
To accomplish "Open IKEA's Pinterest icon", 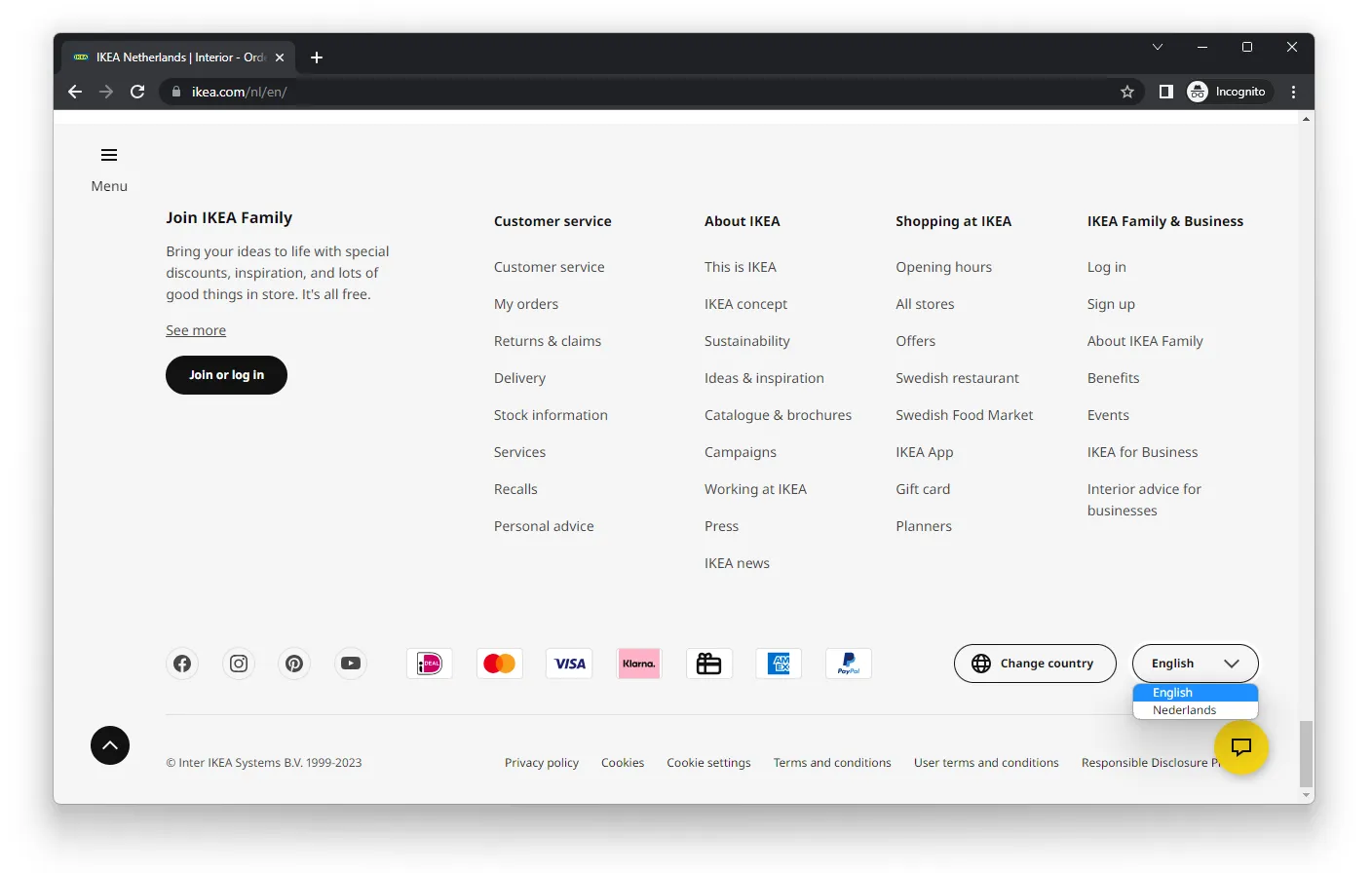I will point(294,664).
